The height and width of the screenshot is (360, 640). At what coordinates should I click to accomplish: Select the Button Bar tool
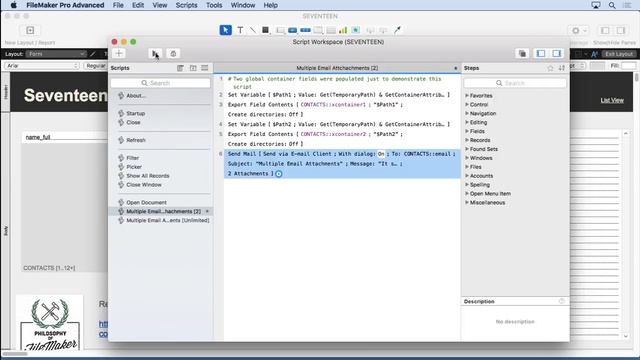click(305, 31)
